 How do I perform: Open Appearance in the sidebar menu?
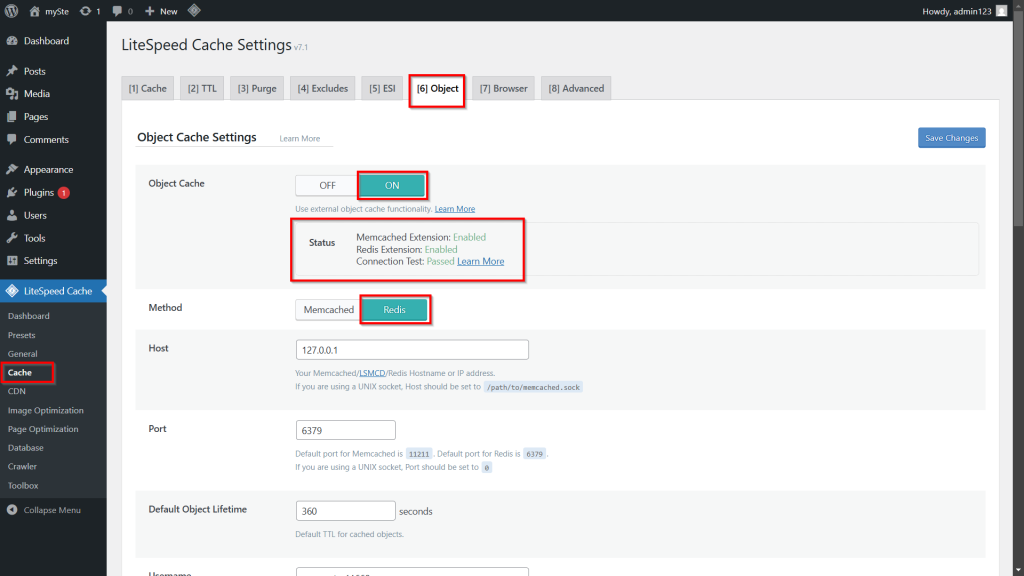coord(48,170)
